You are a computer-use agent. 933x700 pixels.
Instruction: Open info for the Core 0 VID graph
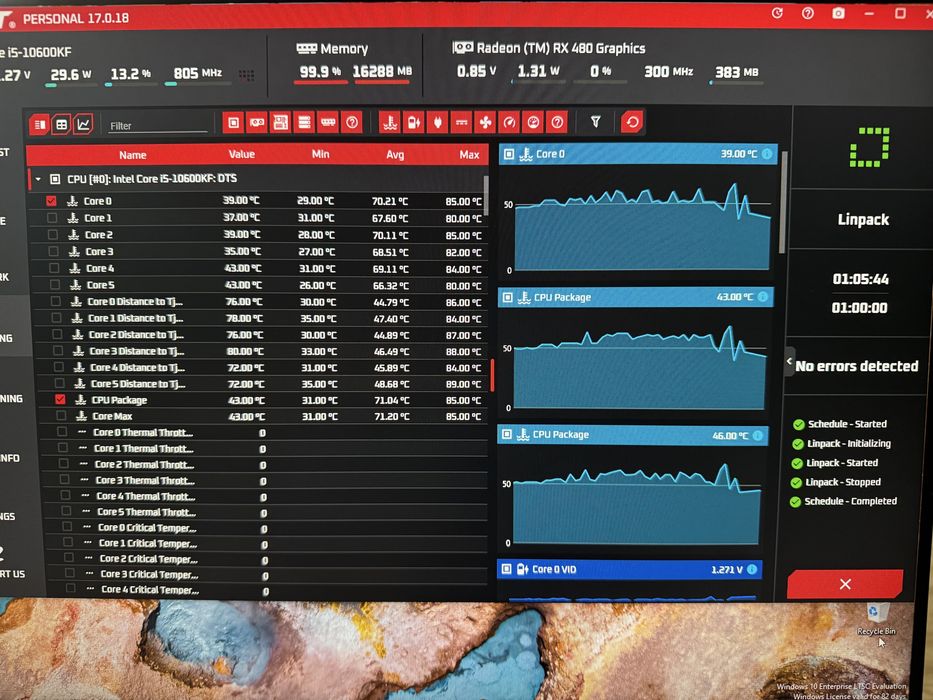click(x=752, y=570)
